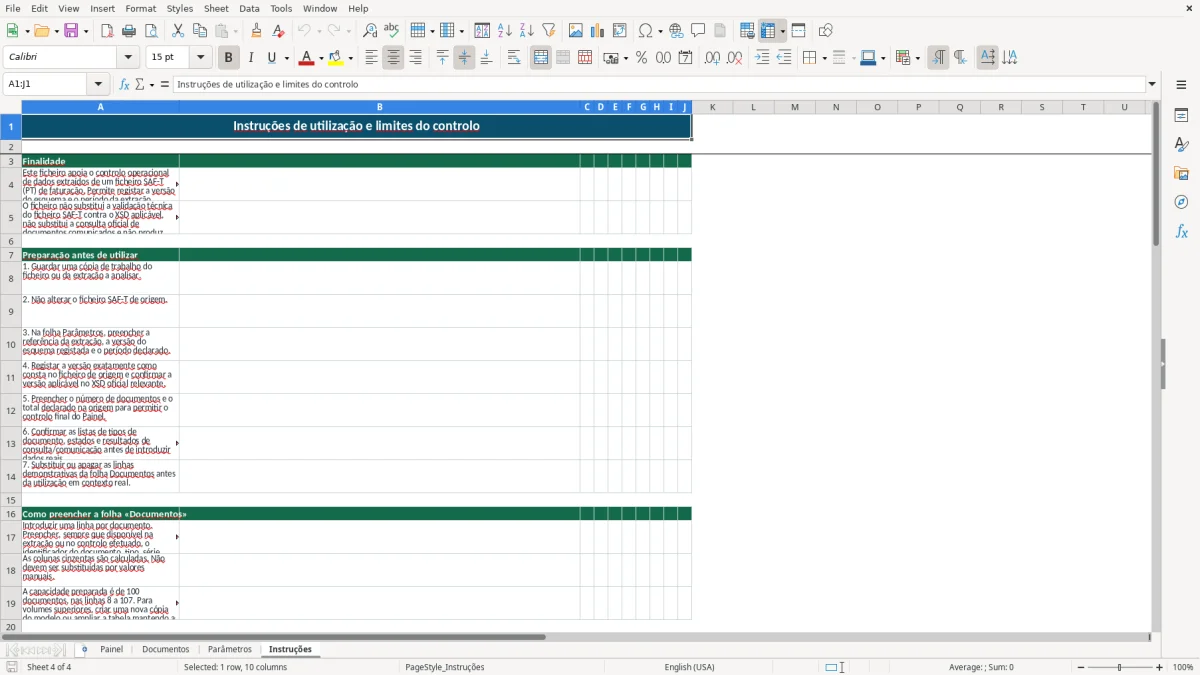Adjust the zoom slider in status bar
This screenshot has width=1200, height=675.
(1120, 667)
